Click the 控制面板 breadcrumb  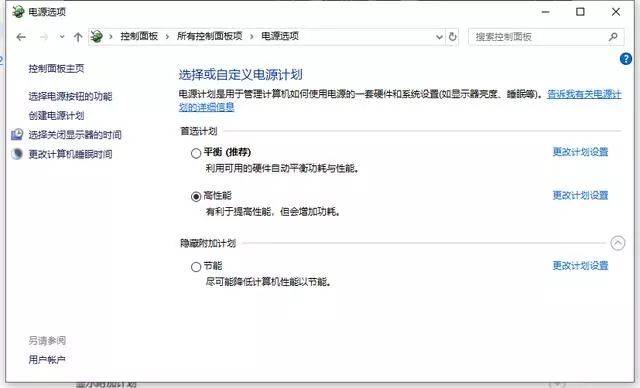(x=139, y=36)
